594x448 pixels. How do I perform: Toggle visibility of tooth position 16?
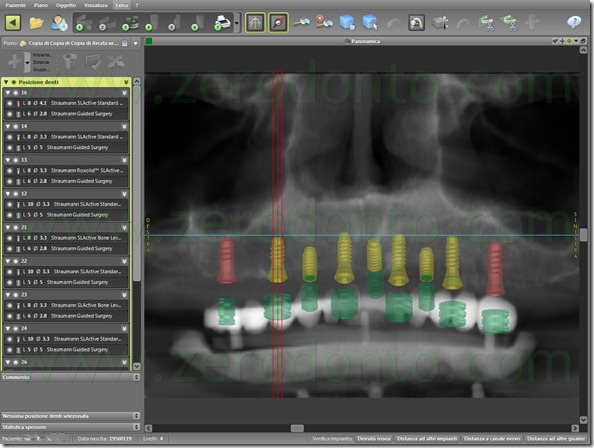click(16, 93)
